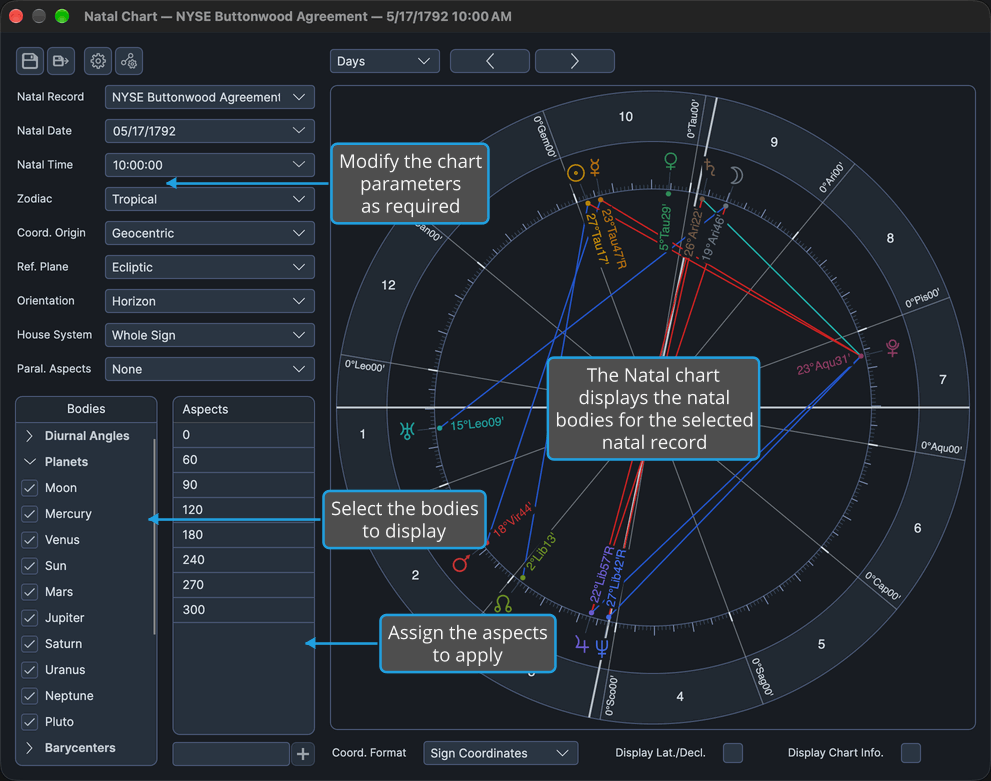Click the 23°Aqu31' Pluto position label
The height and width of the screenshot is (781, 991).
click(822, 365)
